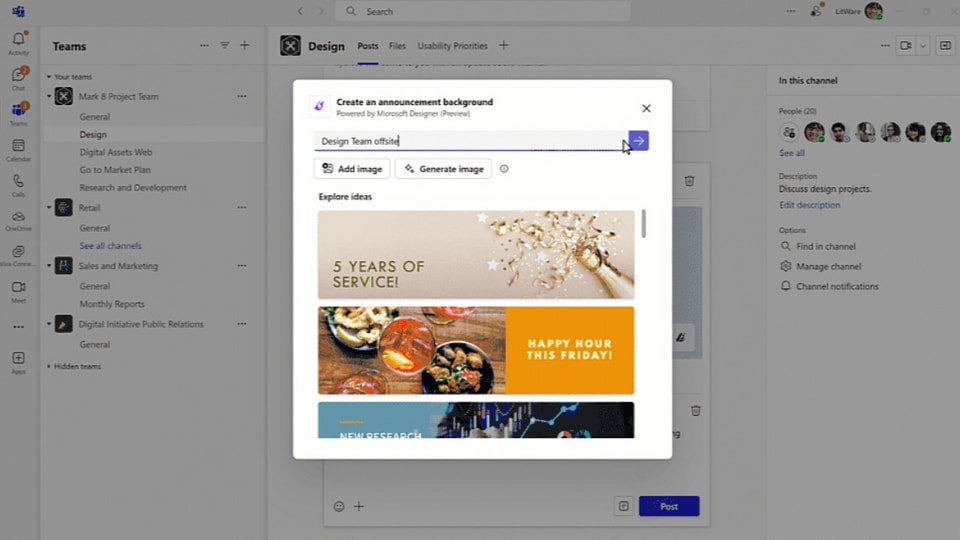Screen dimensions: 960x540
Task: Go forward with the navigation arrow
Action: [x=321, y=11]
